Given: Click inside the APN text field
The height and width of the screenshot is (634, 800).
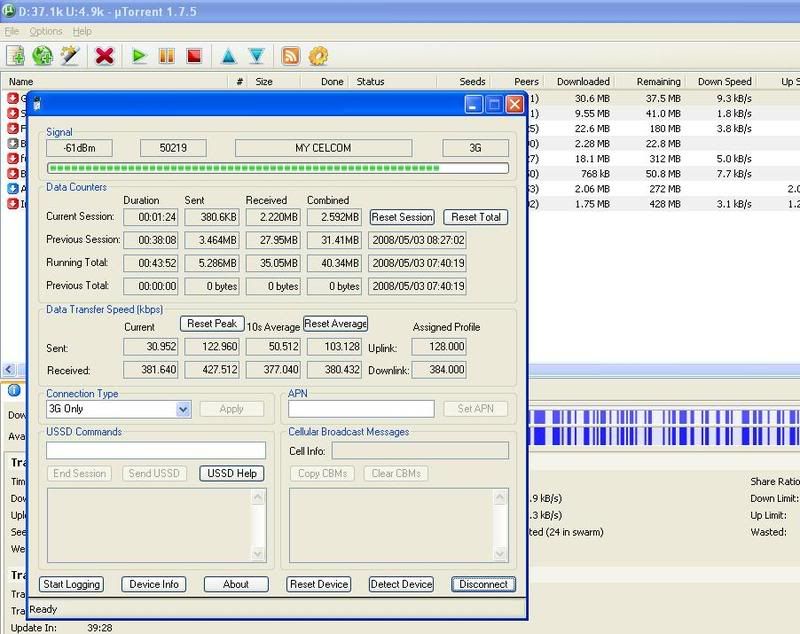Looking at the screenshot, I should [361, 409].
